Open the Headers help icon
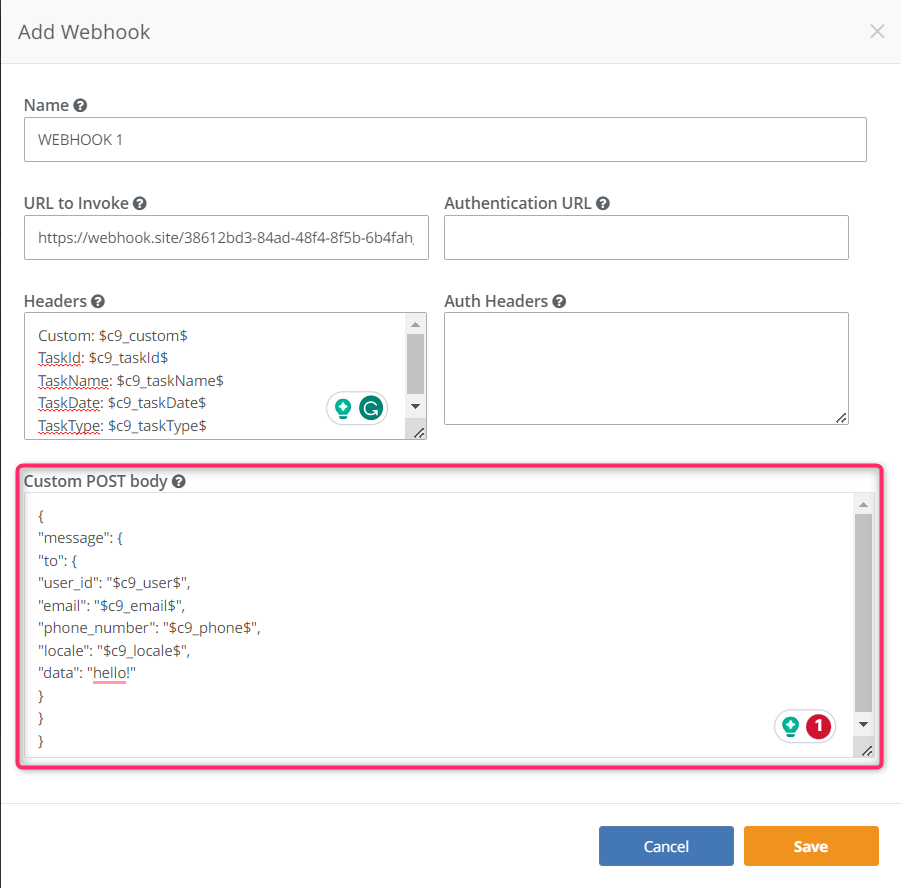This screenshot has width=901, height=888. coord(98,301)
